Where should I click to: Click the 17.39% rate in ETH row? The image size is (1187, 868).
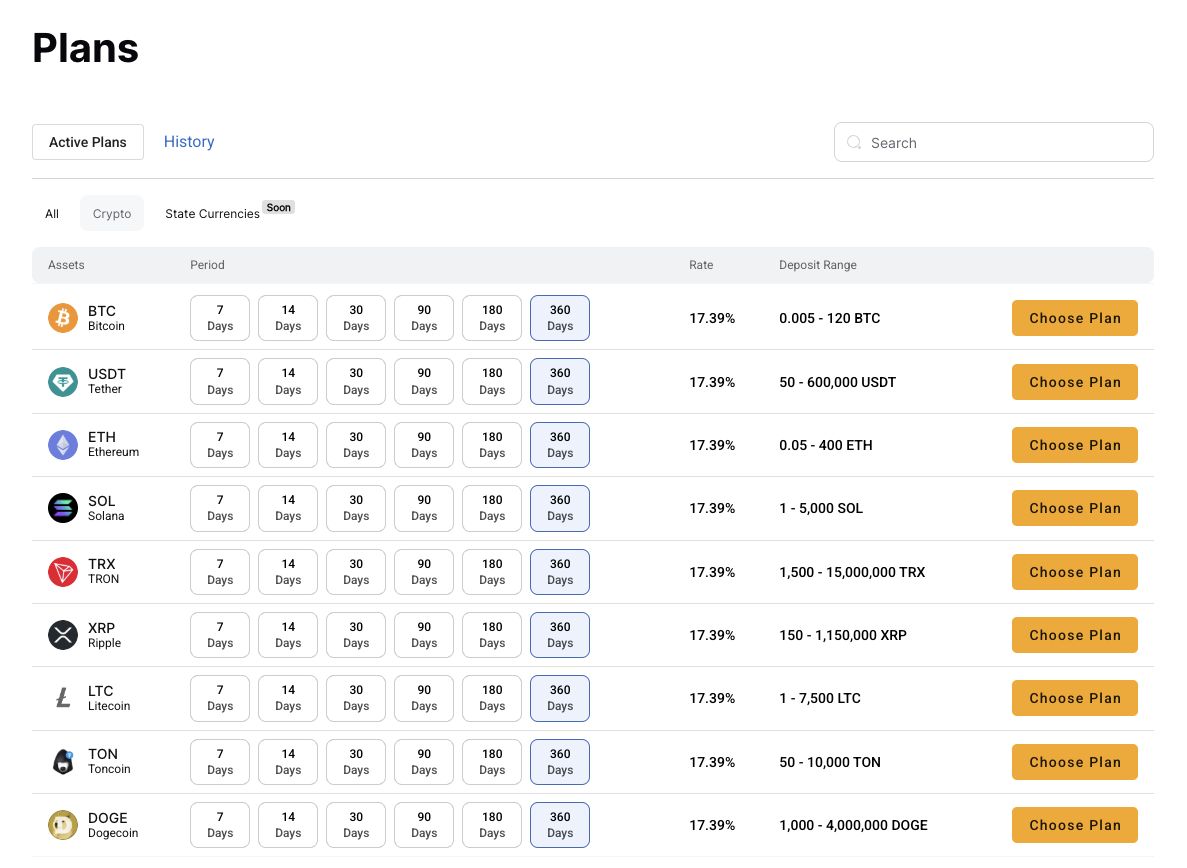(x=712, y=445)
